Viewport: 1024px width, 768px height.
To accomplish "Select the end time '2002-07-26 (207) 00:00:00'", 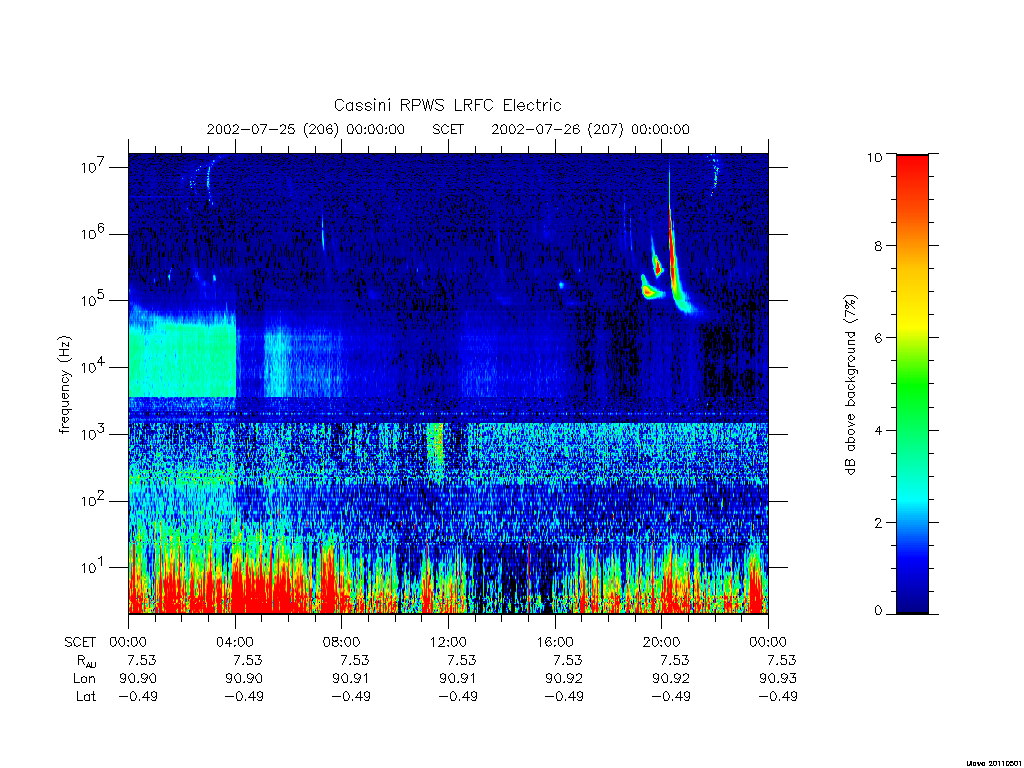I will coord(590,129).
